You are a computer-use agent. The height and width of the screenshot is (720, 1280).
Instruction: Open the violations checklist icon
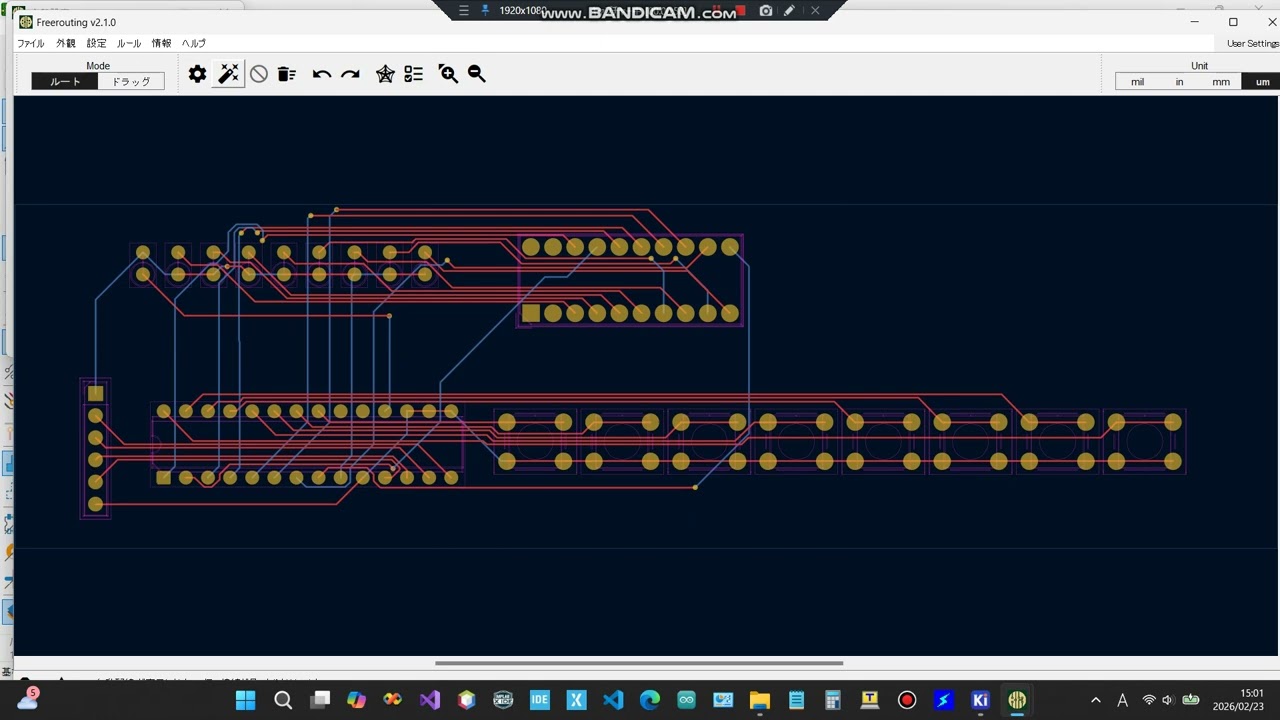(x=414, y=74)
